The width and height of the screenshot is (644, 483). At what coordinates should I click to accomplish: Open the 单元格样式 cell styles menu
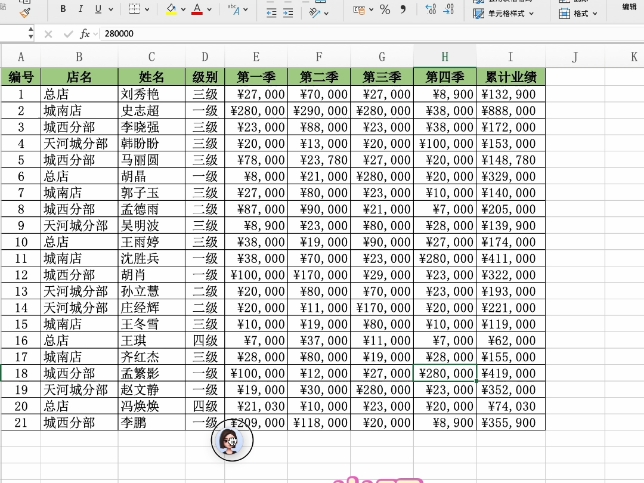click(504, 14)
